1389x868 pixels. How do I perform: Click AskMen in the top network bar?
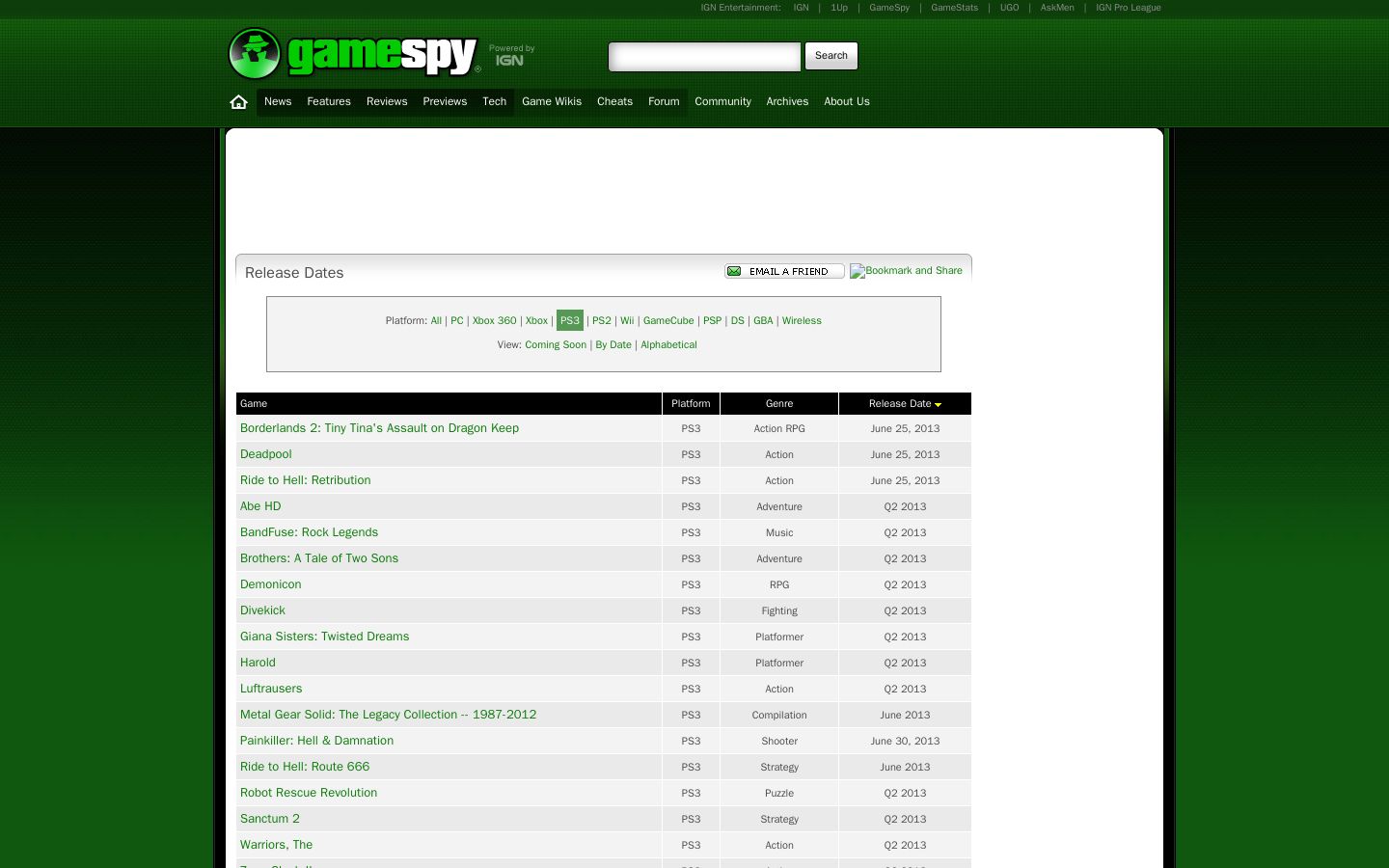(1057, 8)
